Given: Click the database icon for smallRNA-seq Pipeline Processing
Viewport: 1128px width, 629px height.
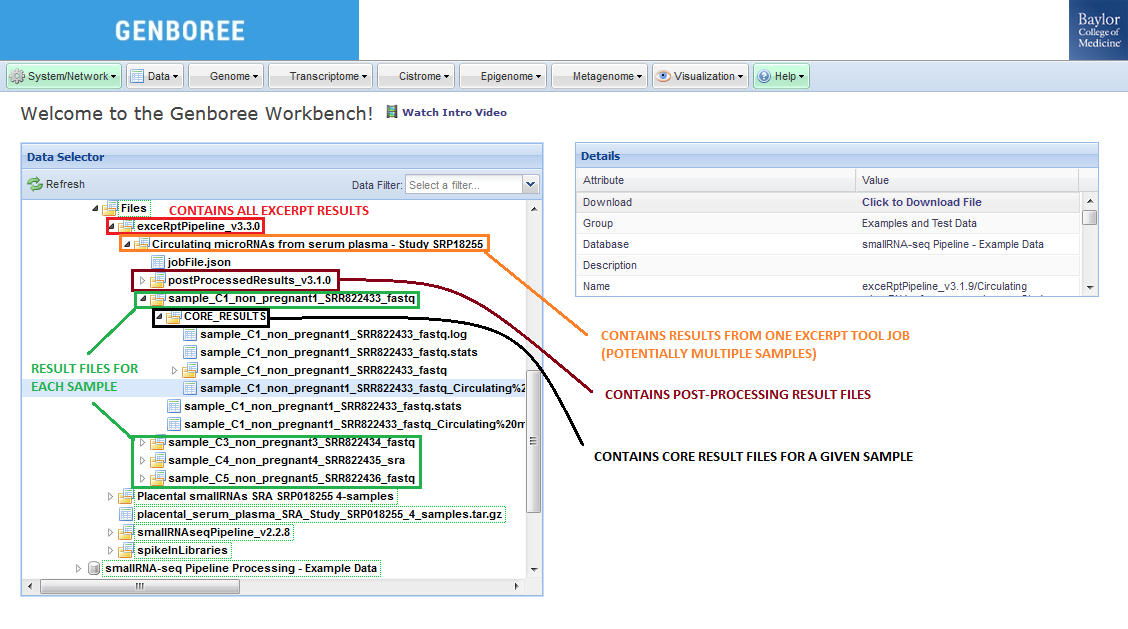Looking at the screenshot, I should pos(94,568).
